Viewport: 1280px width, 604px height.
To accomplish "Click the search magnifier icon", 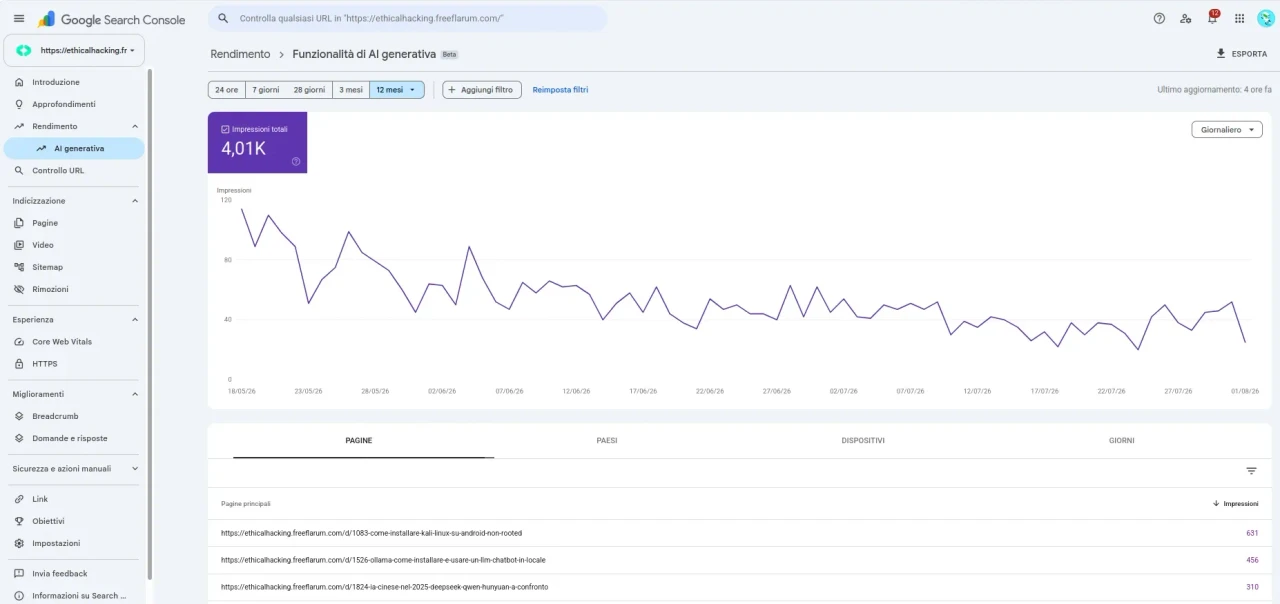I will pos(223,18).
